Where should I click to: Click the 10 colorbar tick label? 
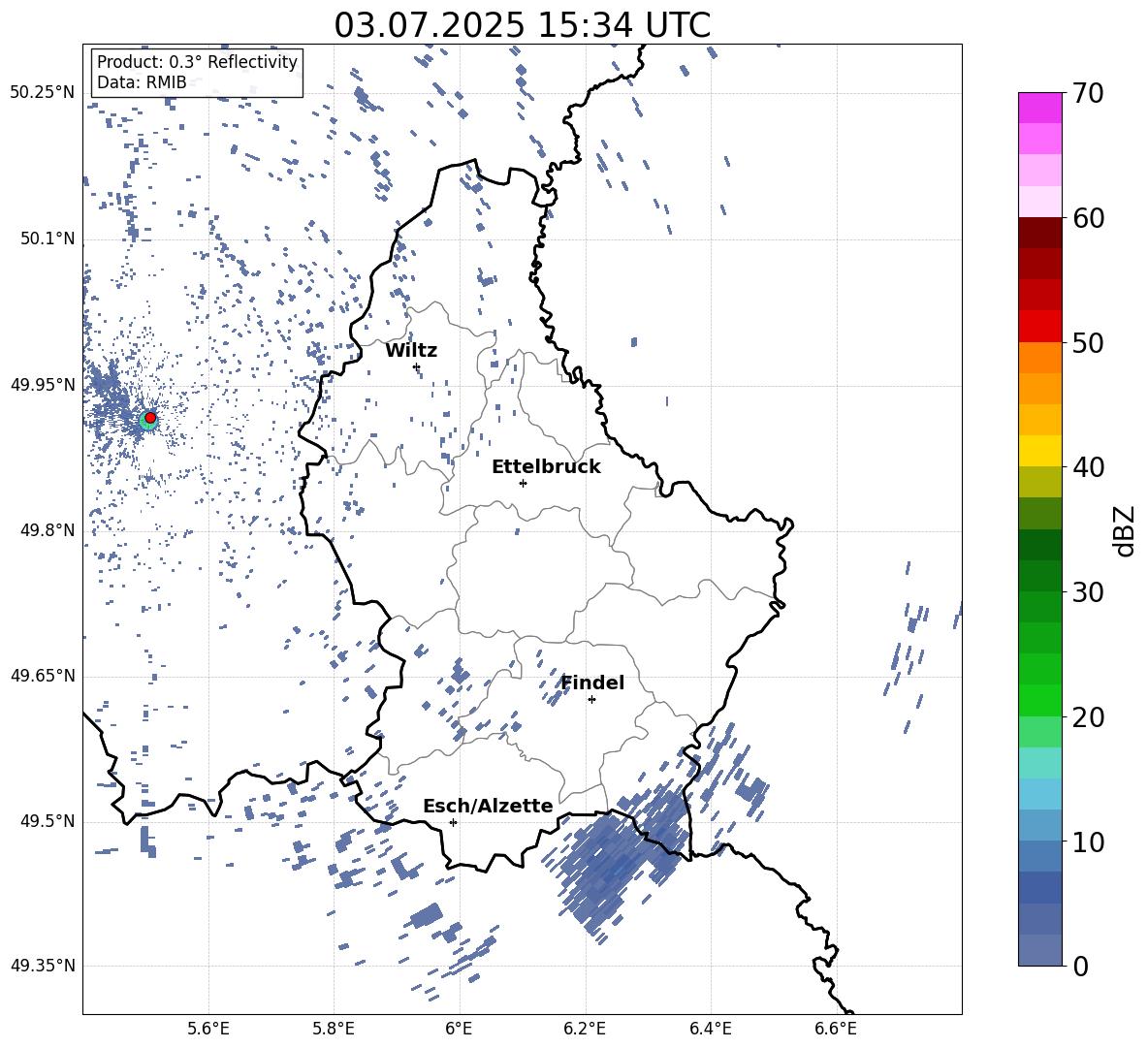pyautogui.click(x=1087, y=842)
